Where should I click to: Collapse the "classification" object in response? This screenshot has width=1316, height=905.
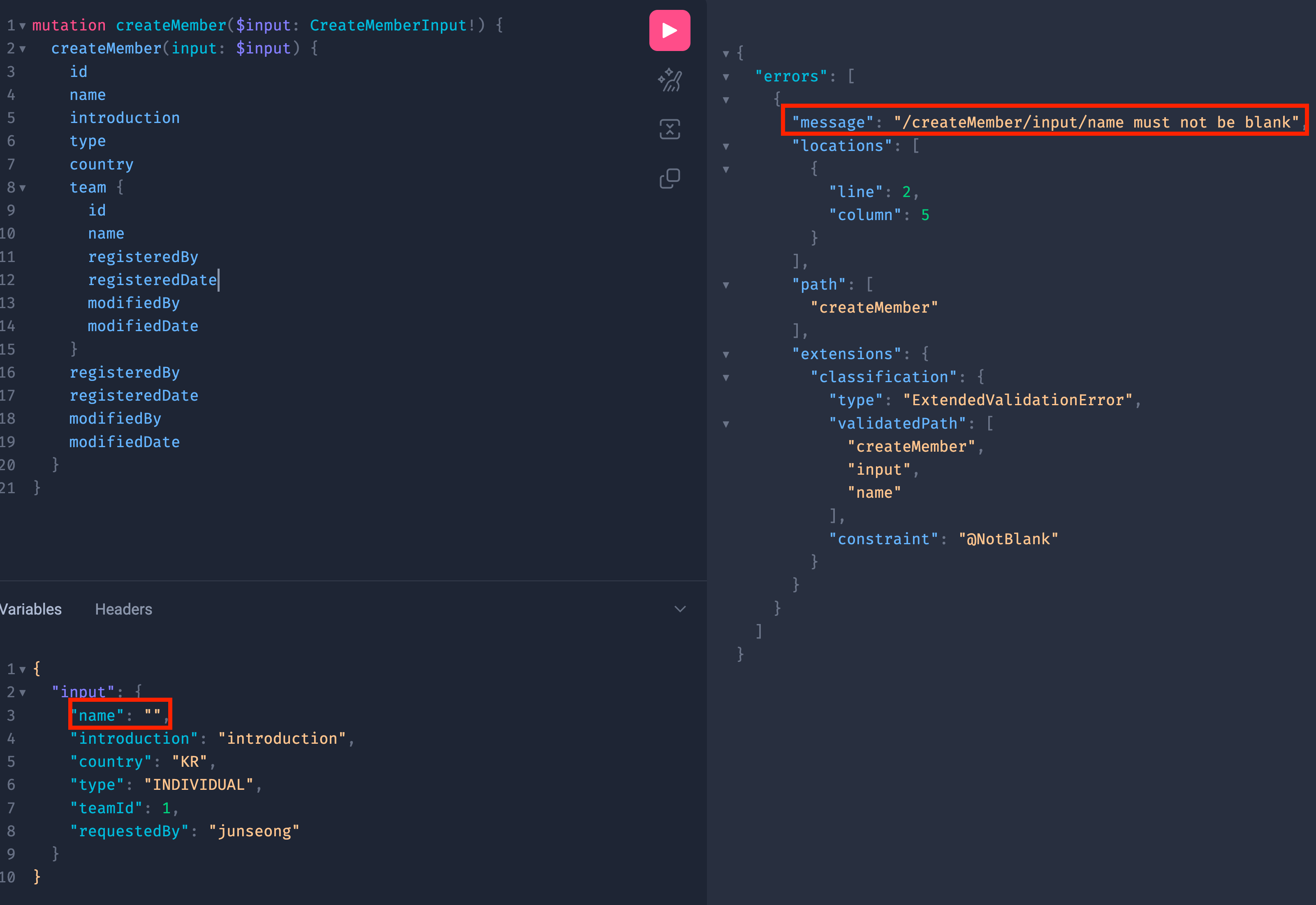click(x=725, y=378)
